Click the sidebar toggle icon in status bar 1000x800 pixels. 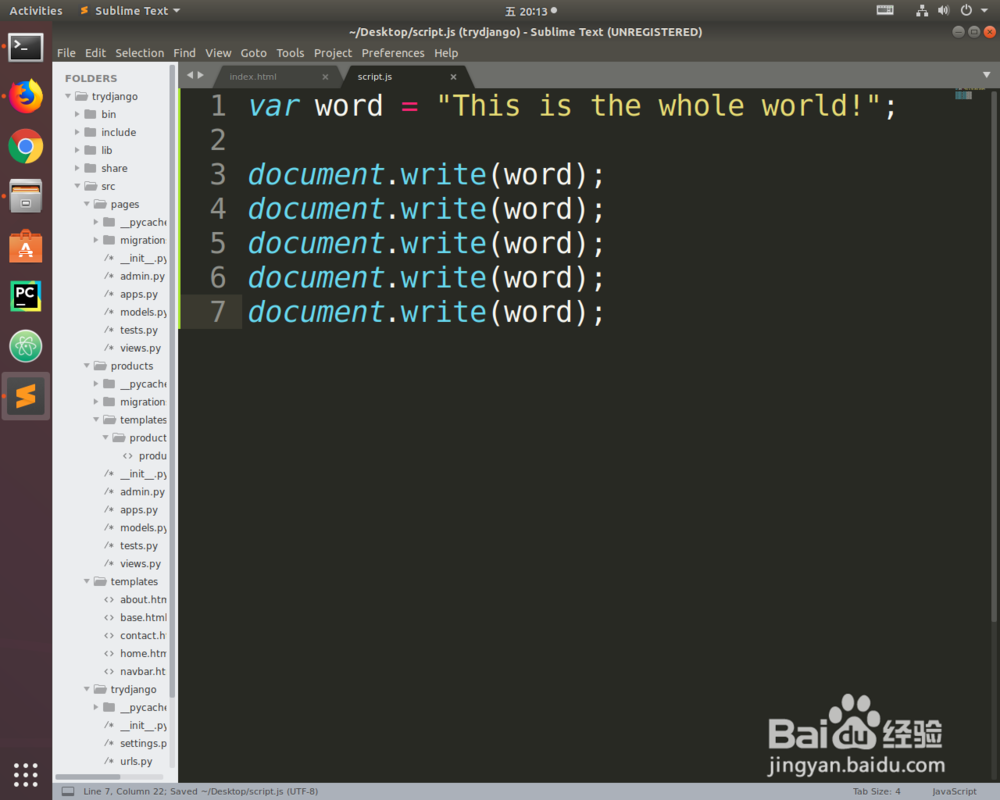tap(68, 791)
